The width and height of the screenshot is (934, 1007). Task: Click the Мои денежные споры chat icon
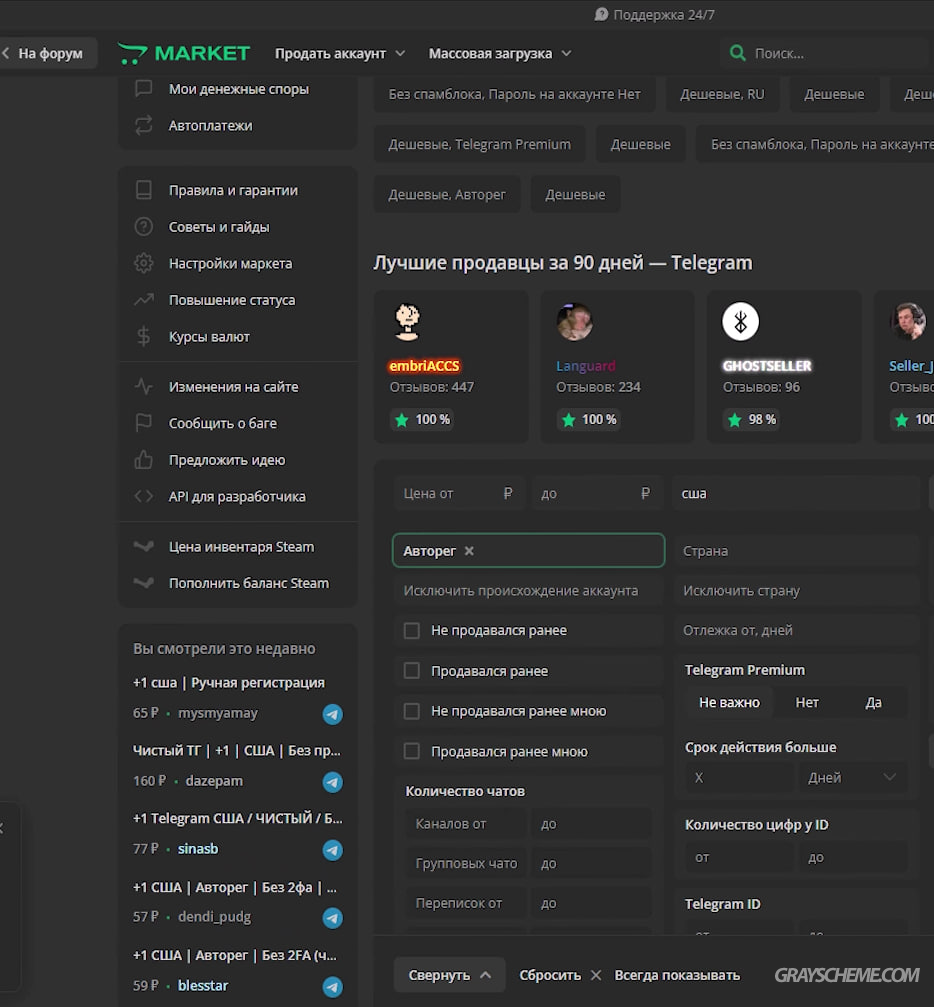(x=143, y=89)
